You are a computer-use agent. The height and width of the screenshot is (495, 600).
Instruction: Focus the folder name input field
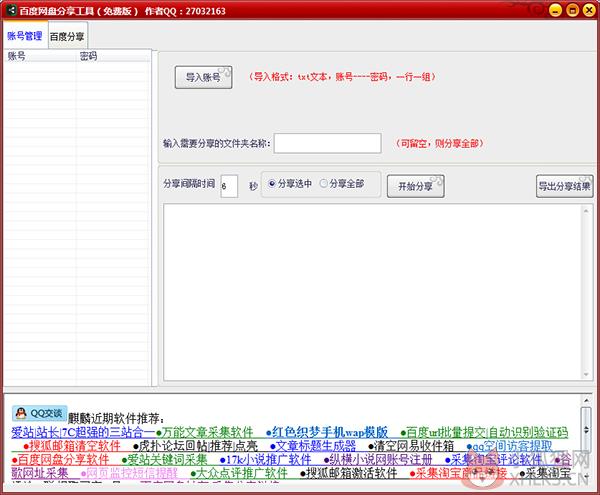[328, 143]
